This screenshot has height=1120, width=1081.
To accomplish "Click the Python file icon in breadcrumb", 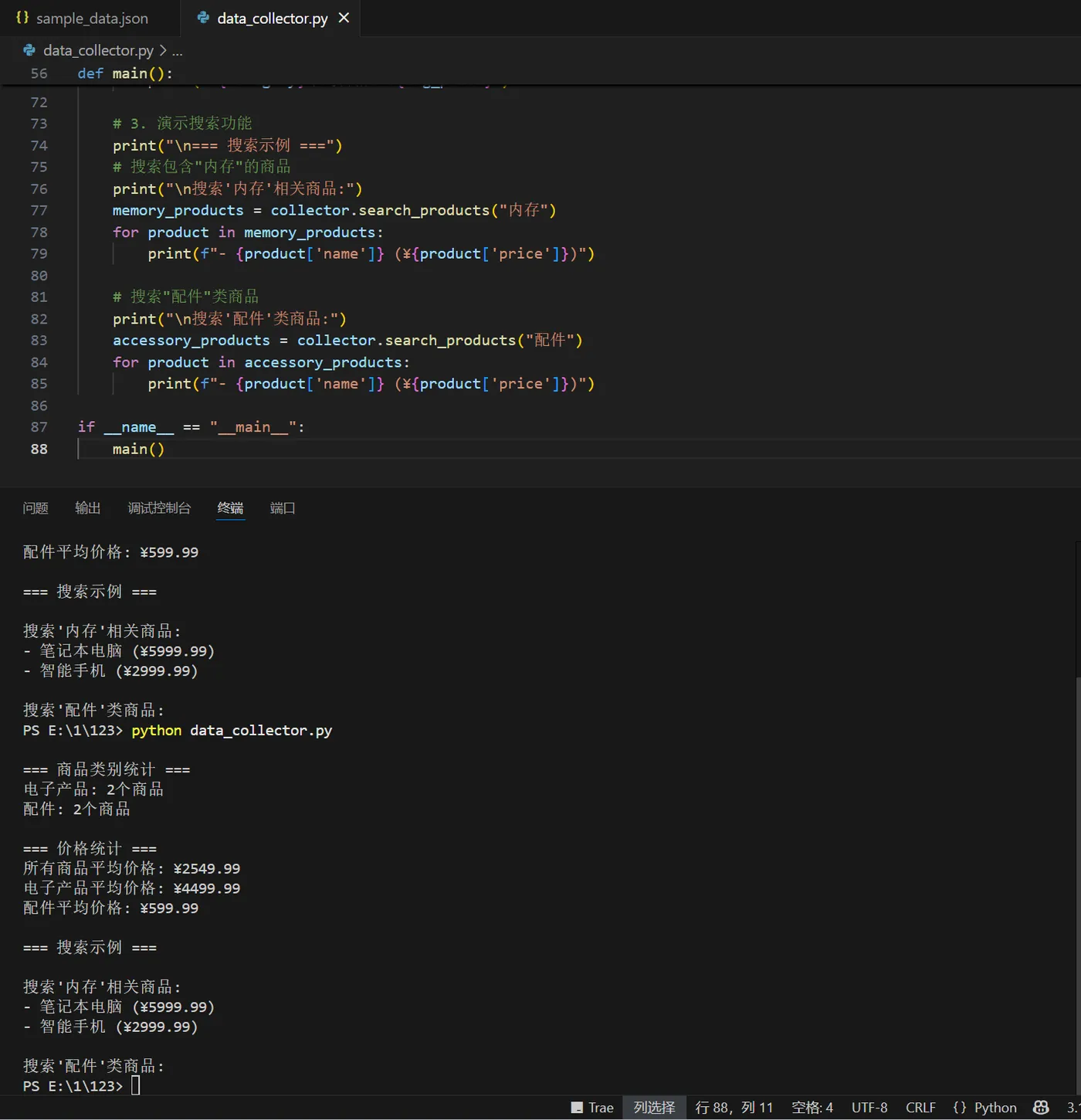I will 29,50.
